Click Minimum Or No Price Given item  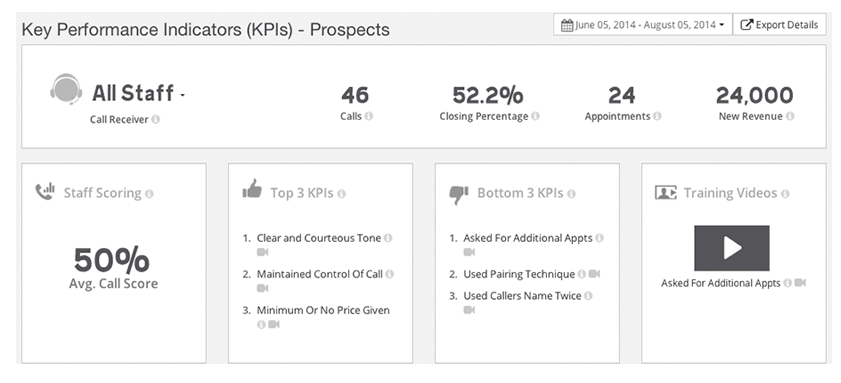(x=323, y=310)
